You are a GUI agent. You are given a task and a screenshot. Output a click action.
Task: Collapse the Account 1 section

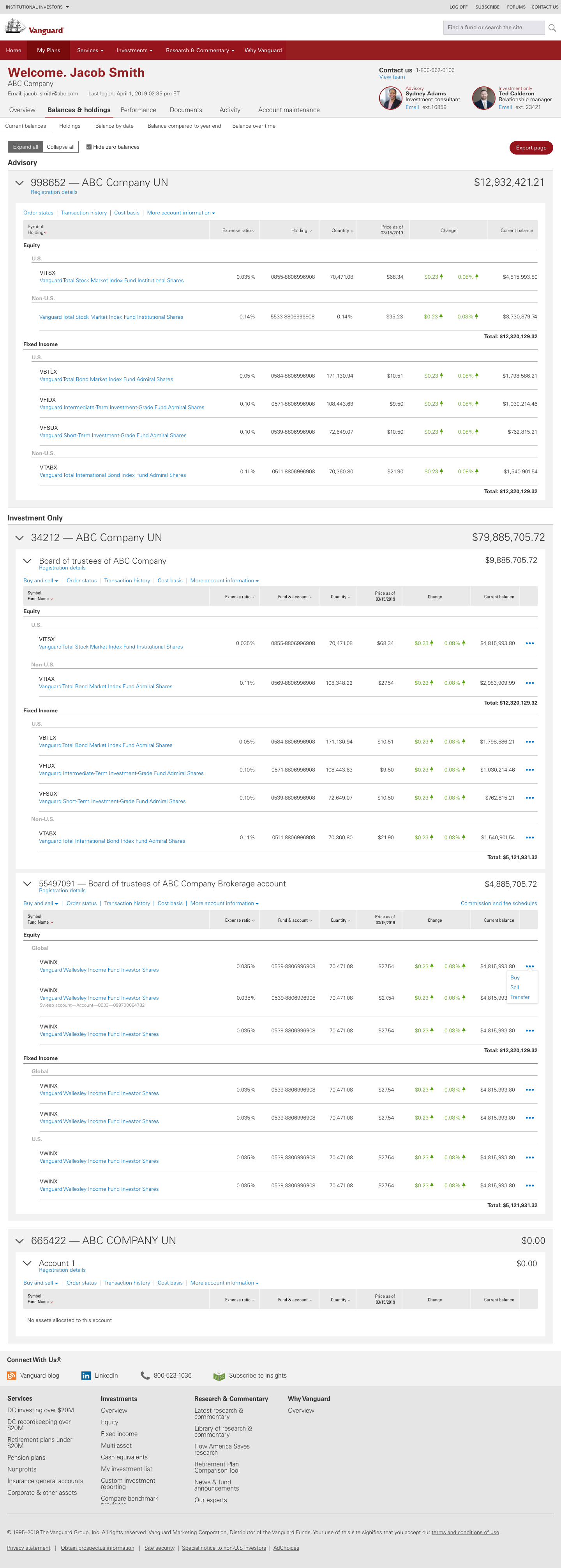27,1263
